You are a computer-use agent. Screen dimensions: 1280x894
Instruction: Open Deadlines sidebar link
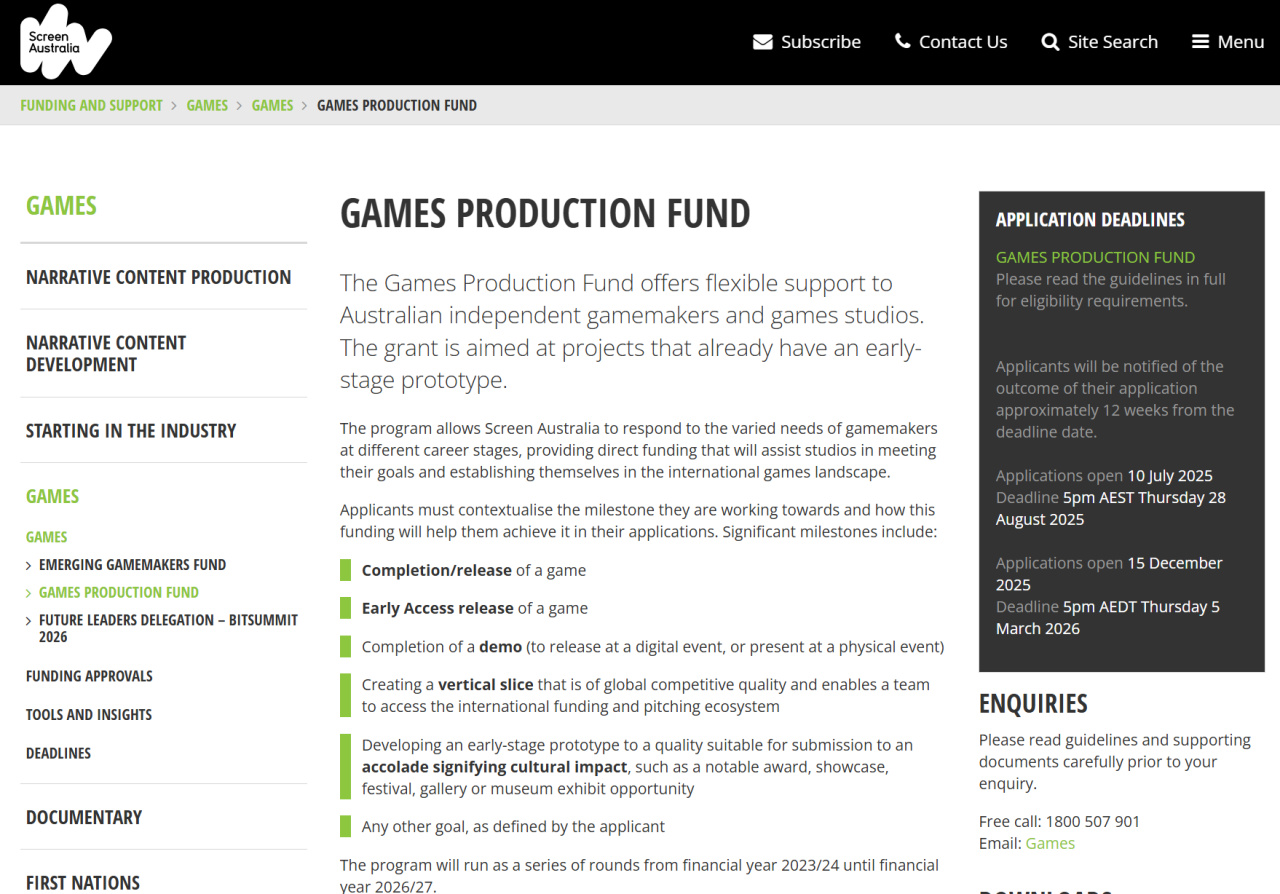(58, 753)
